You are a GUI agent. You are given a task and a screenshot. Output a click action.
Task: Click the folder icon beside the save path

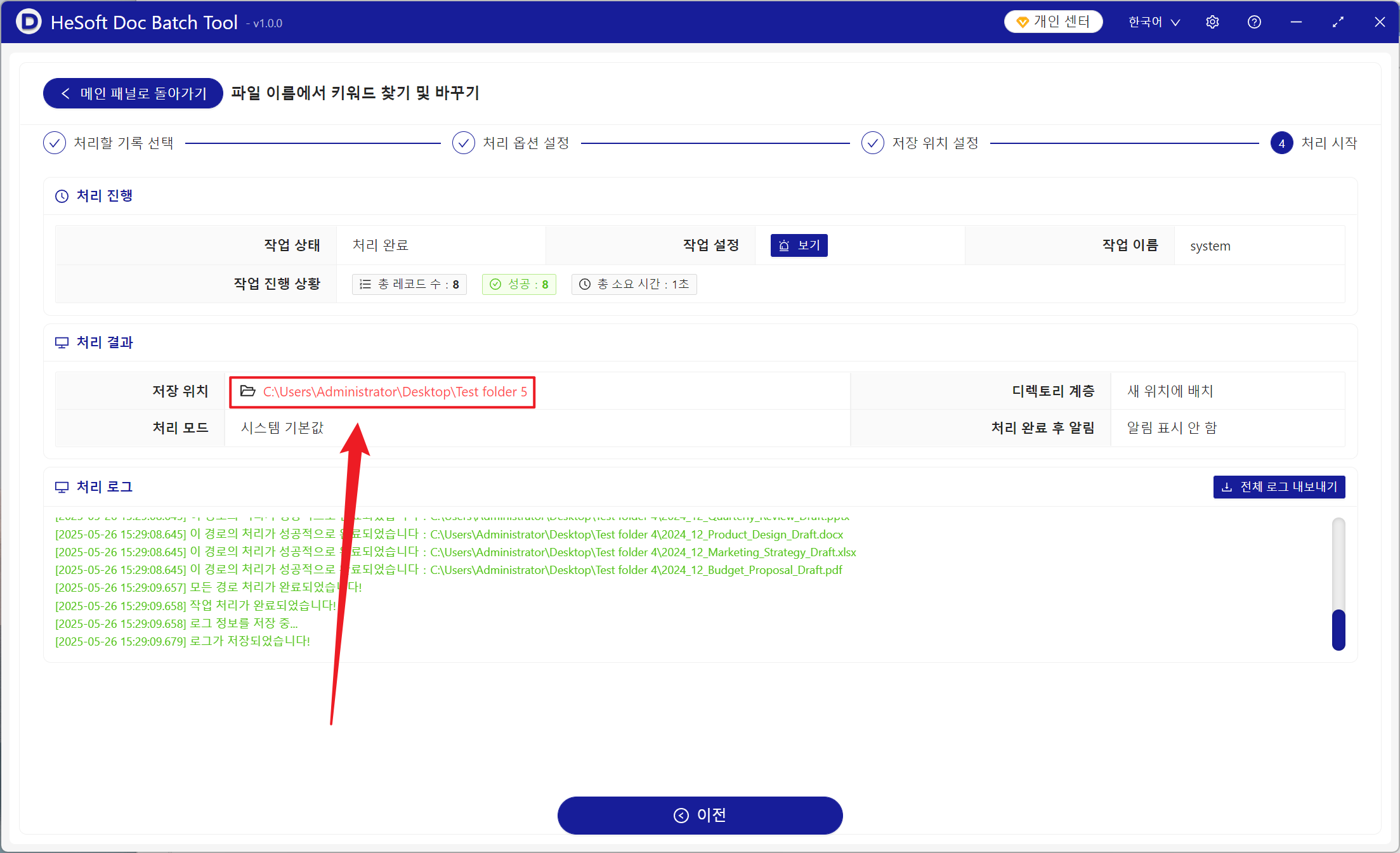coord(247,391)
